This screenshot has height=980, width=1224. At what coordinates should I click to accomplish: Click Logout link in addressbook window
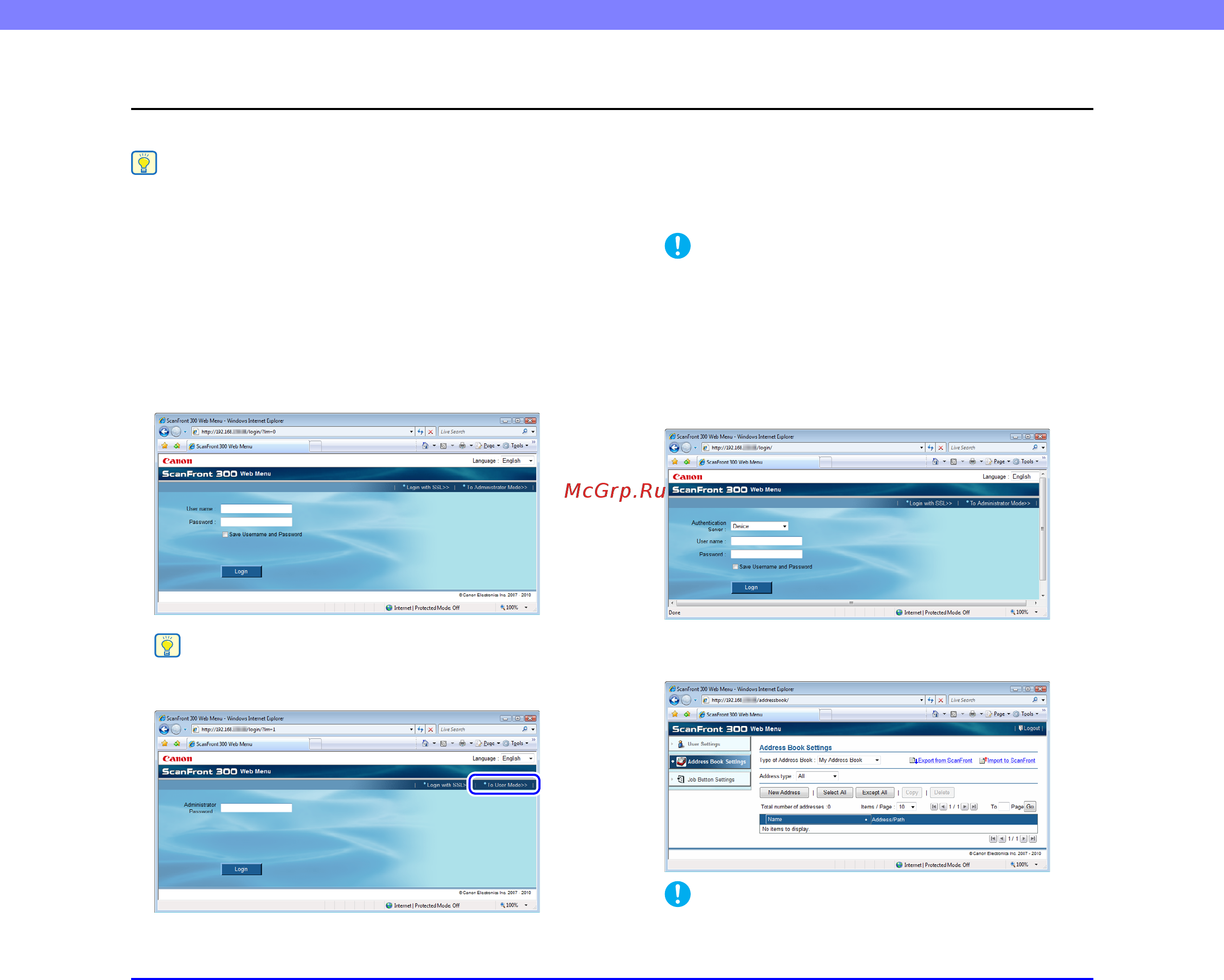1029,728
